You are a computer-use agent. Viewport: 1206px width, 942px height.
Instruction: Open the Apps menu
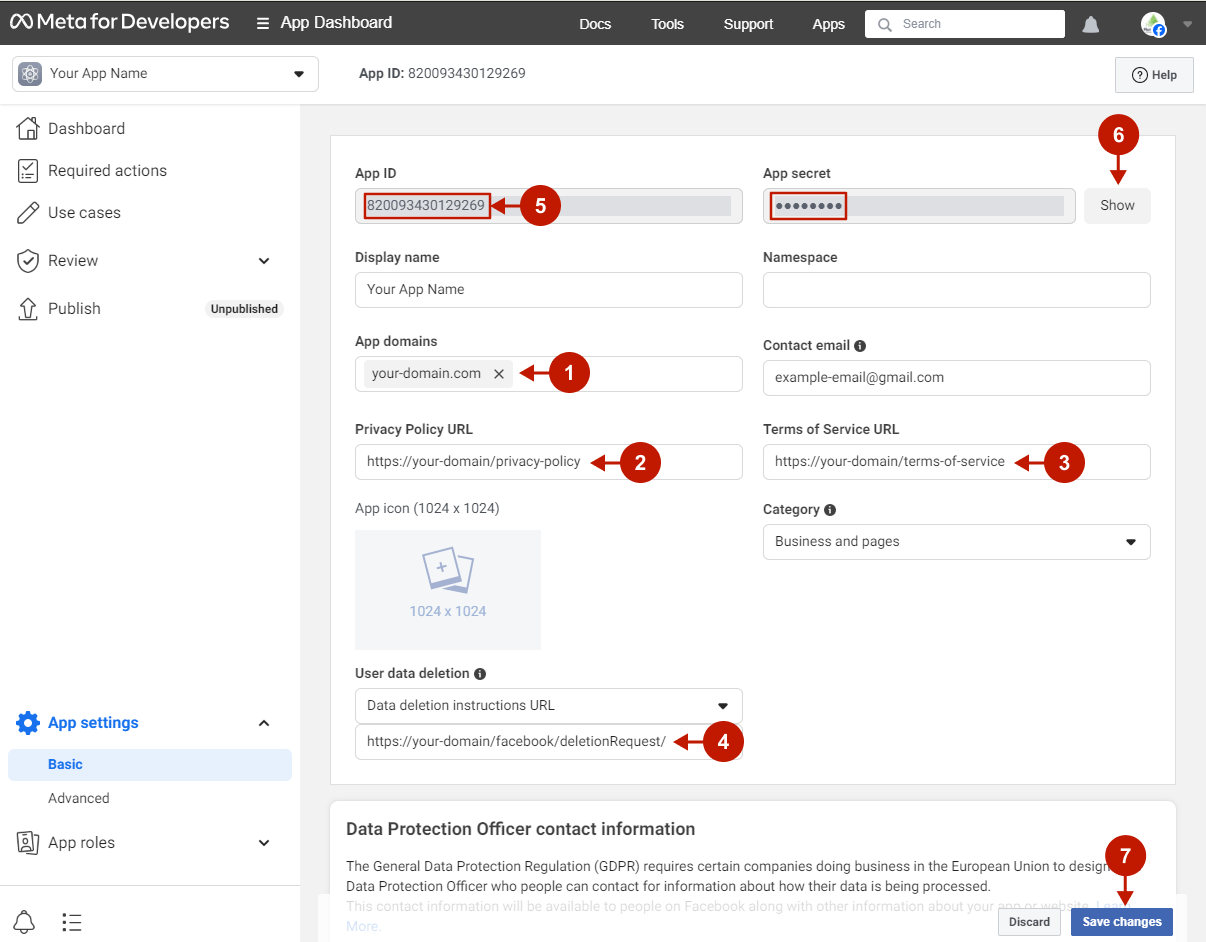828,24
